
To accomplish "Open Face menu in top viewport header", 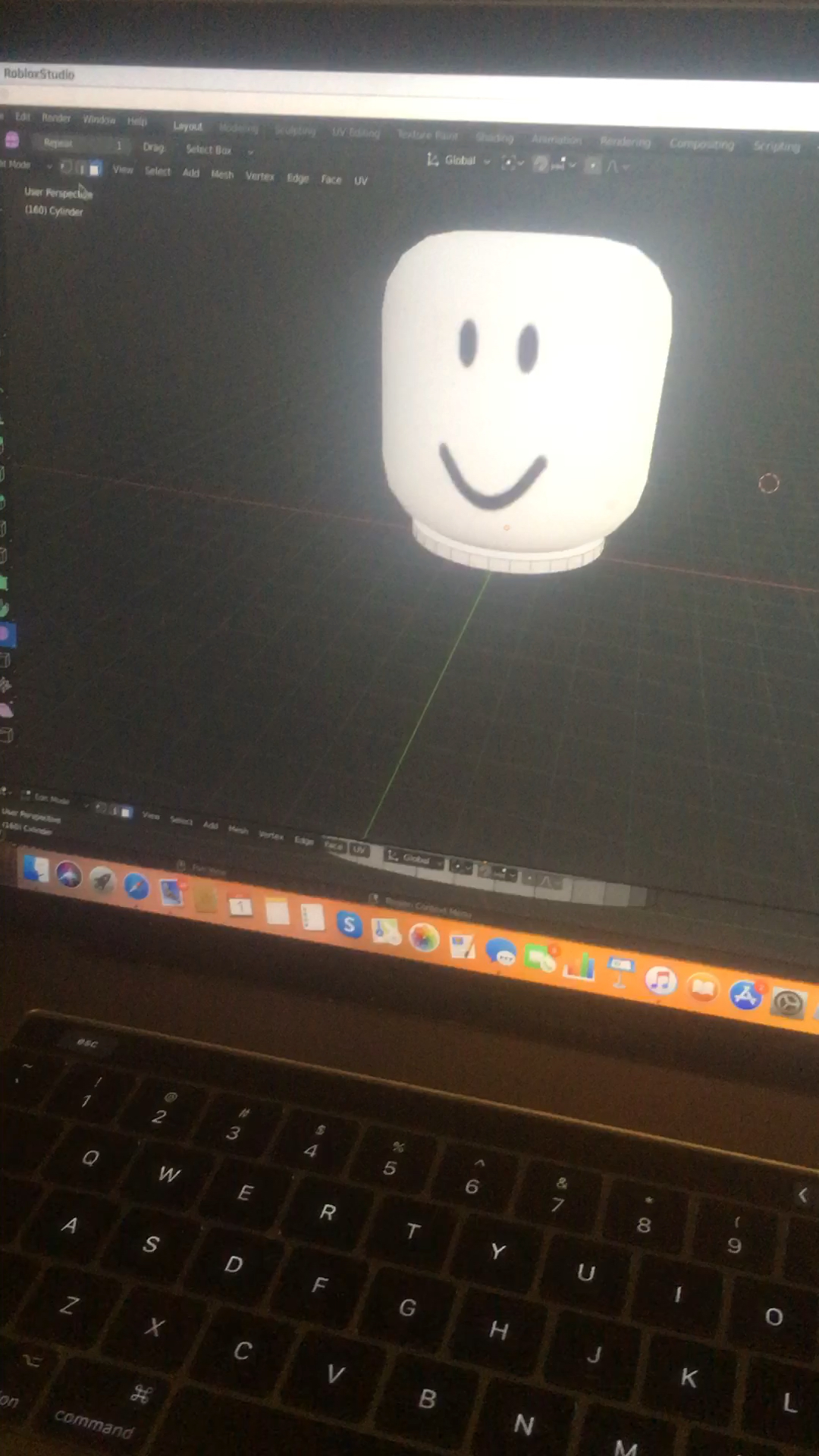I will click(x=331, y=180).
